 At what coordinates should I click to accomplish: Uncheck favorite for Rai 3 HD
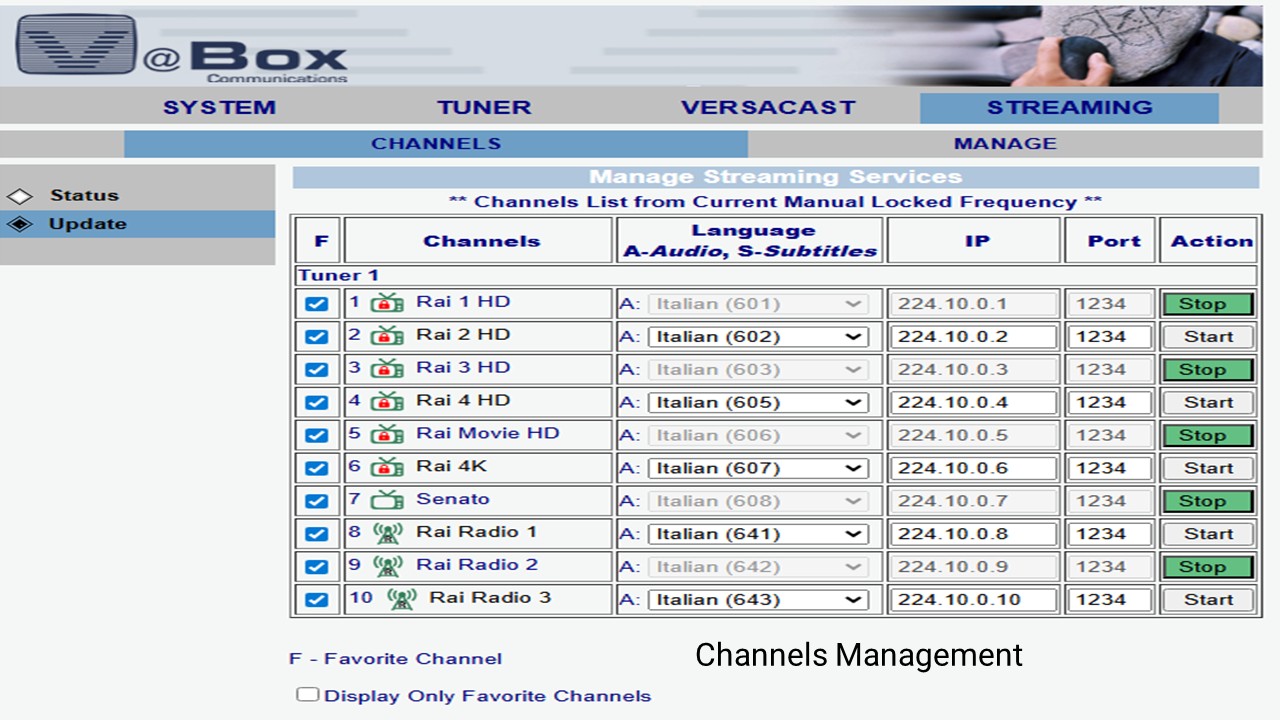[316, 370]
